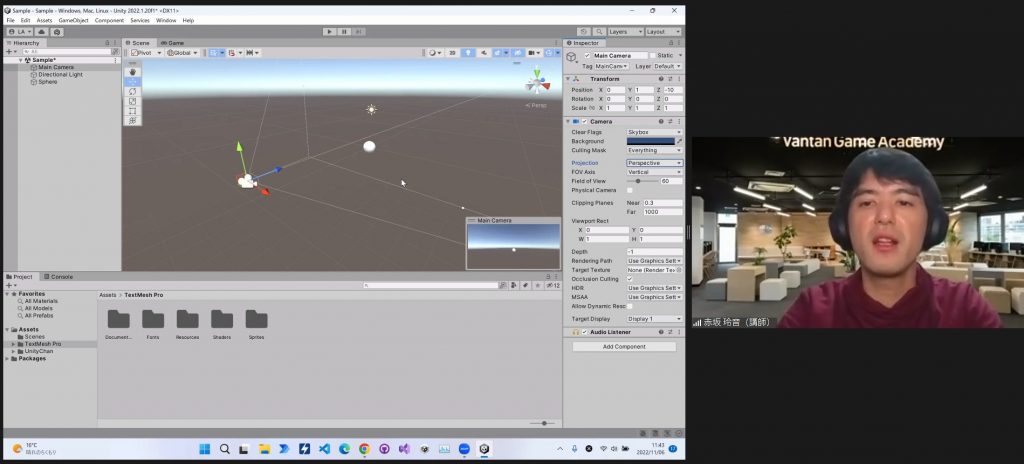
Task: Toggle hidden objects visibility icon in Scene
Action: tap(517, 52)
